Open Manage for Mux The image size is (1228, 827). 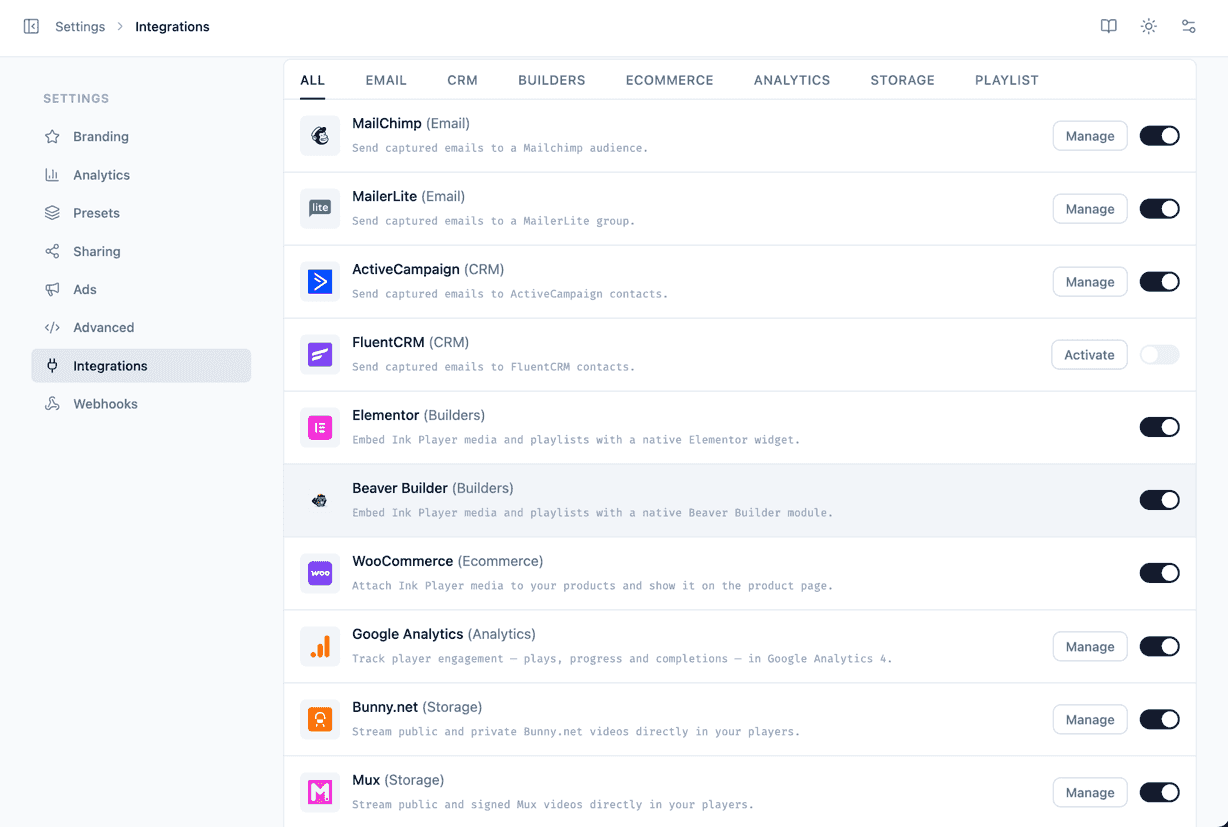click(1090, 793)
